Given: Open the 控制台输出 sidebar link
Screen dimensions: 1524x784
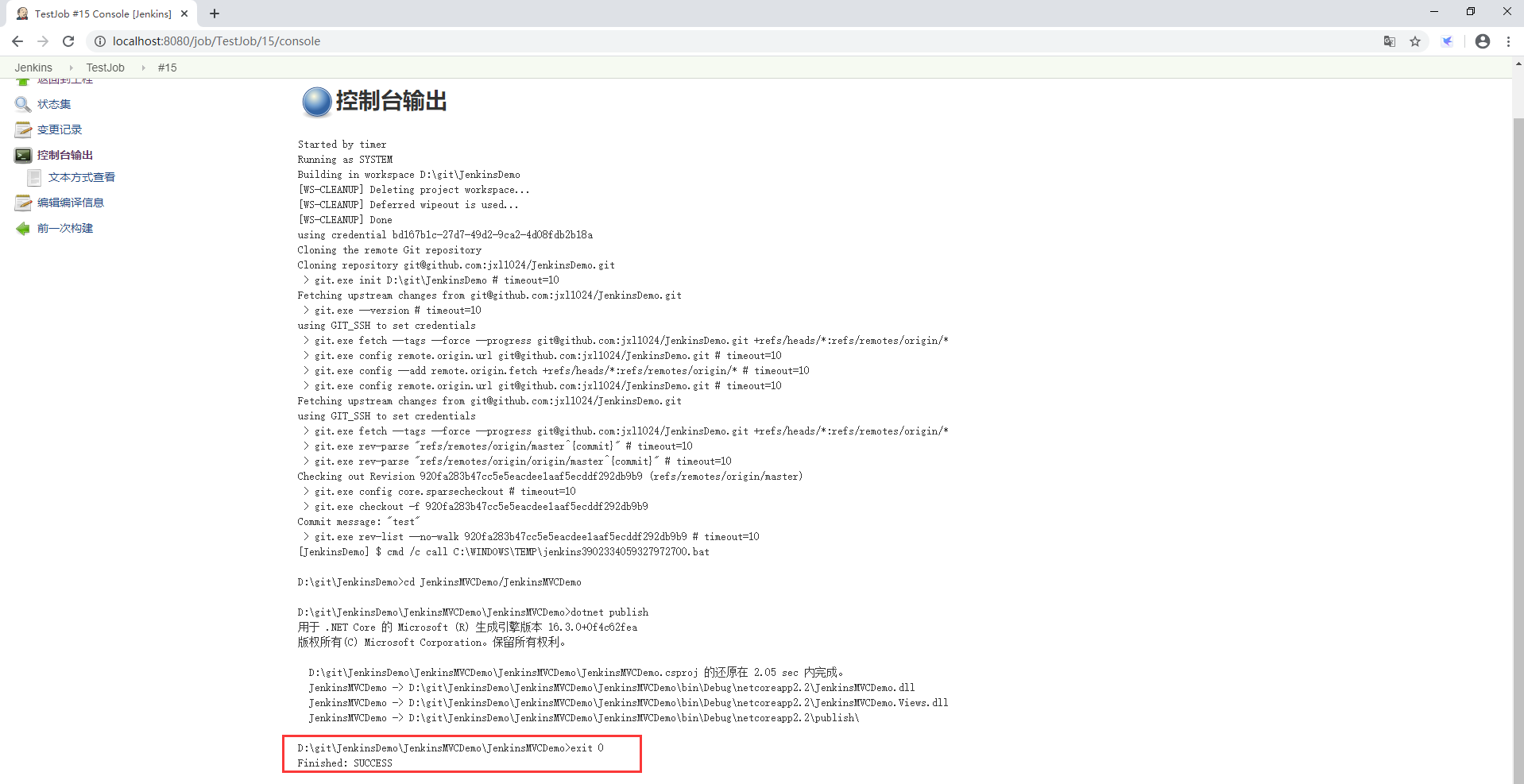Looking at the screenshot, I should click(x=65, y=155).
